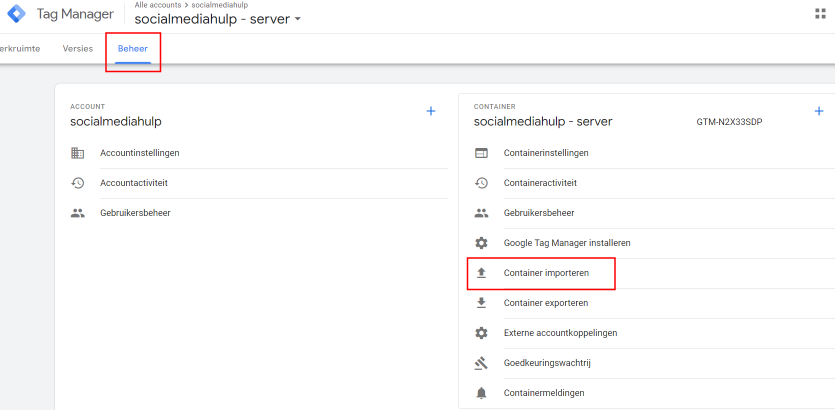
Task: Select the Beheer tab
Action: 133,48
